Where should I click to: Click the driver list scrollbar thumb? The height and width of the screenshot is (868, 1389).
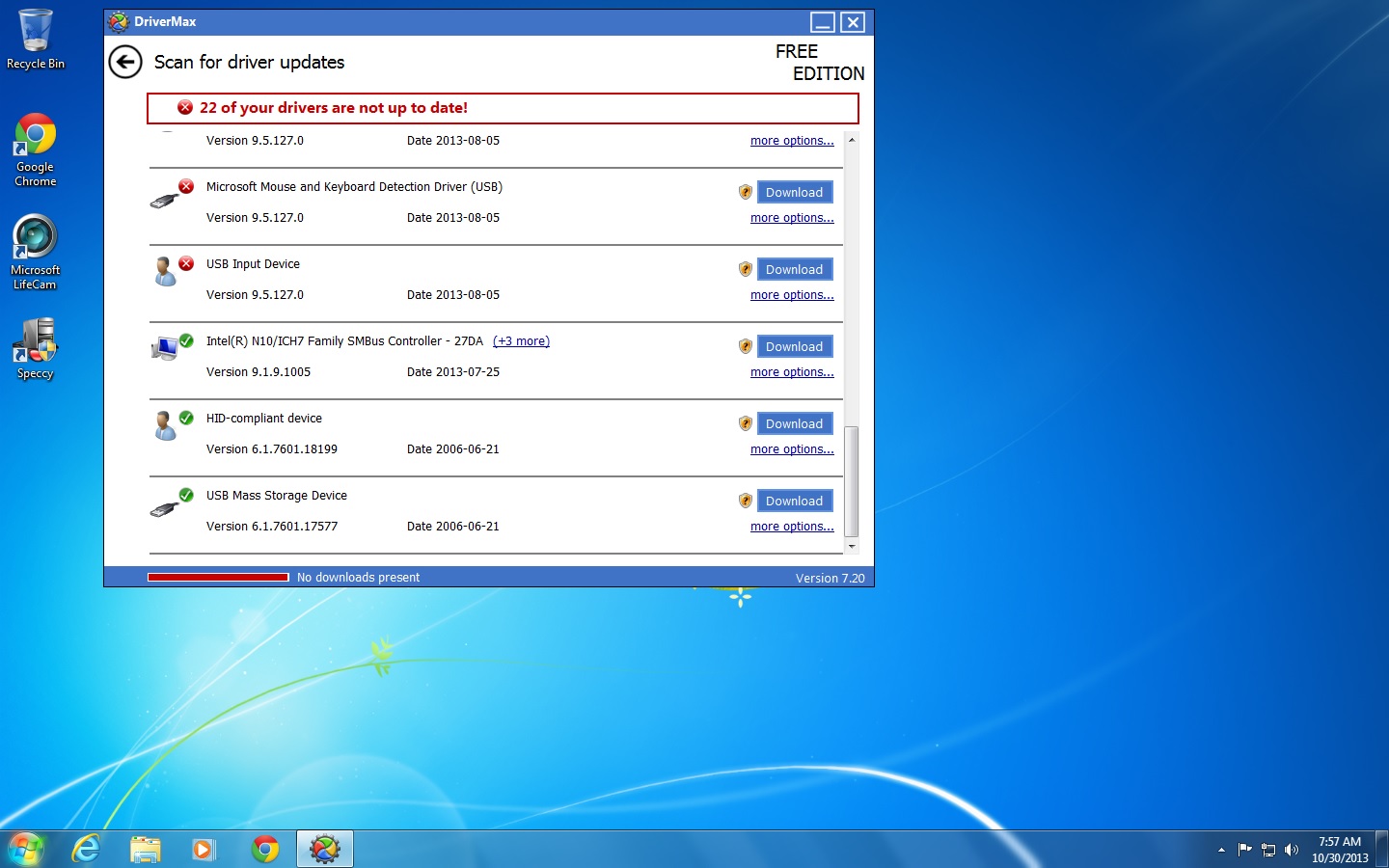851,480
